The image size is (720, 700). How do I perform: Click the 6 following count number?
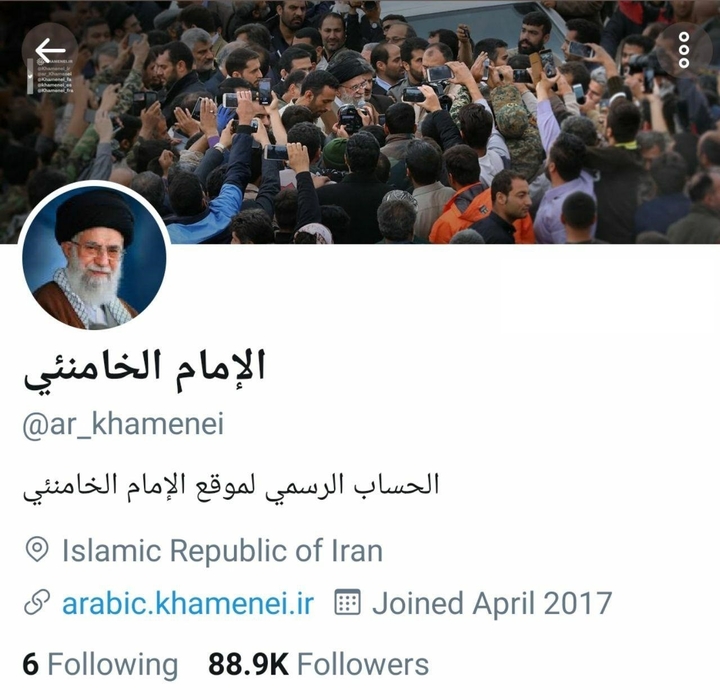[x=30, y=664]
